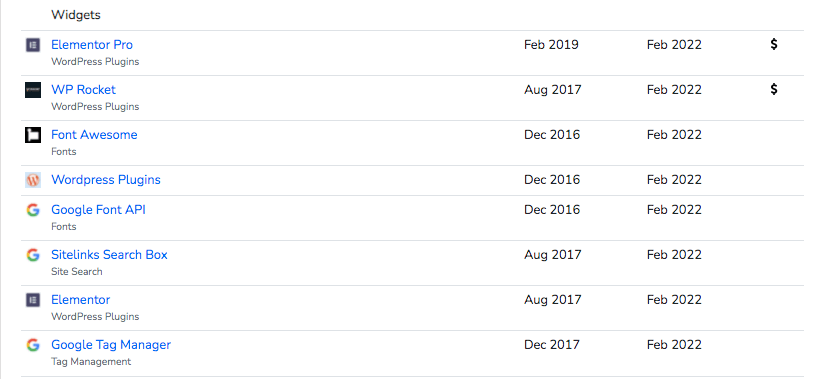Click the WordPress Plugins logo icon

pos(33,180)
